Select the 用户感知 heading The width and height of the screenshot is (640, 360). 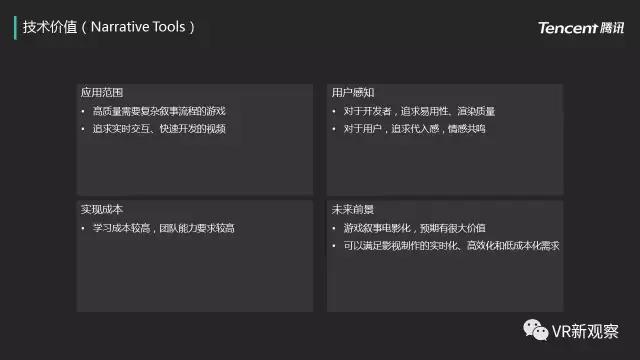click(x=353, y=93)
